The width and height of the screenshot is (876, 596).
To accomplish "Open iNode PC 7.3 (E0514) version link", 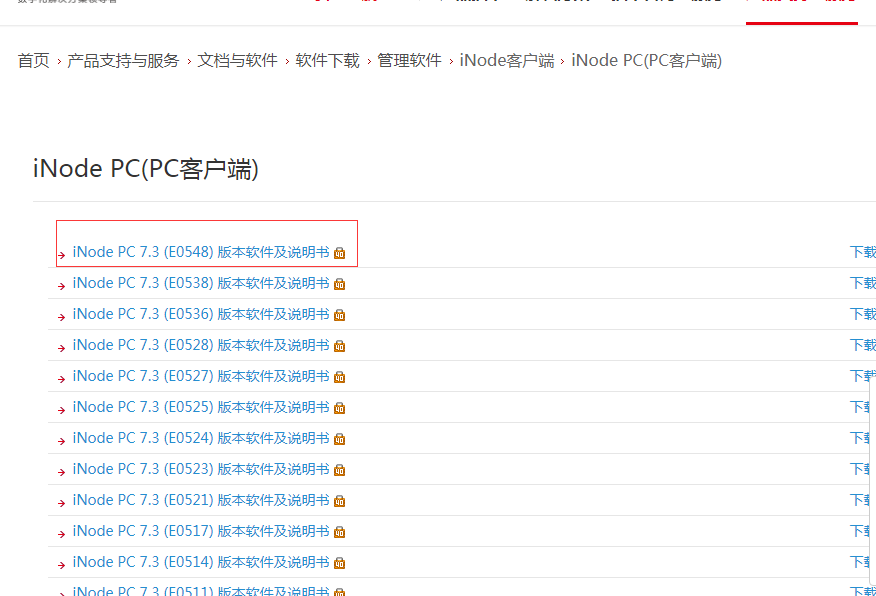I will (x=201, y=562).
